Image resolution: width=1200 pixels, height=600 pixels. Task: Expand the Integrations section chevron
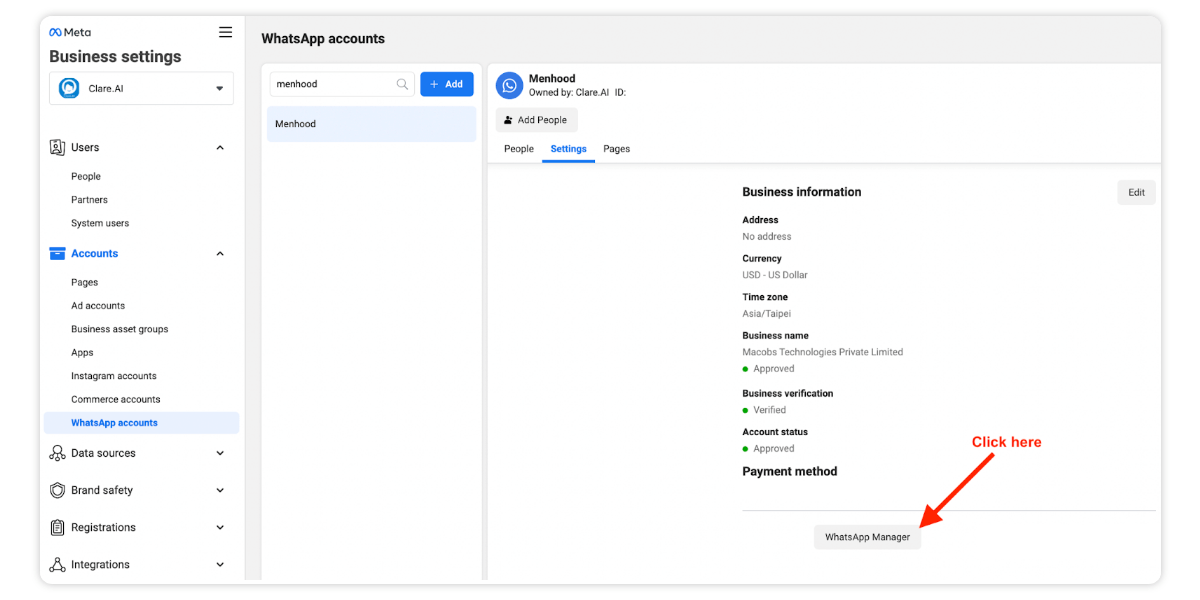tap(220, 564)
